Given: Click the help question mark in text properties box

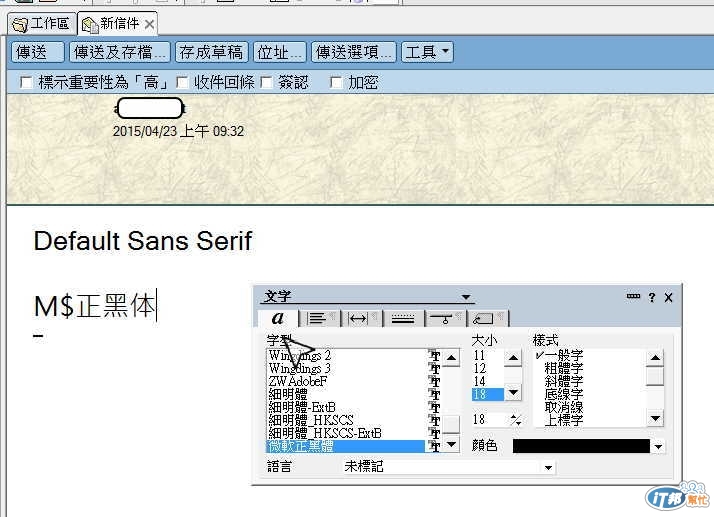Looking at the screenshot, I should coord(652,297).
